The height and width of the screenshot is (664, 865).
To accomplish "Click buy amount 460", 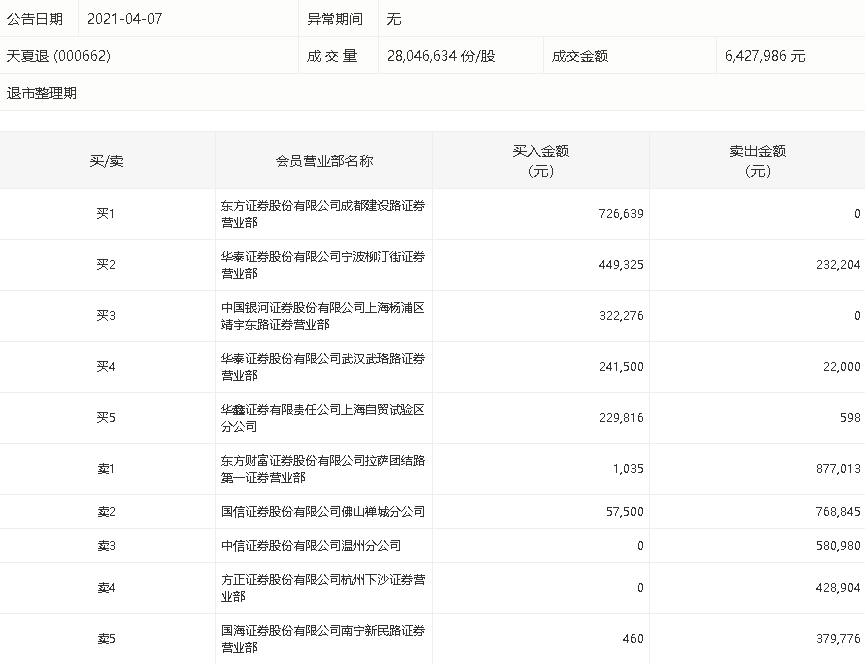I will [x=633, y=639].
